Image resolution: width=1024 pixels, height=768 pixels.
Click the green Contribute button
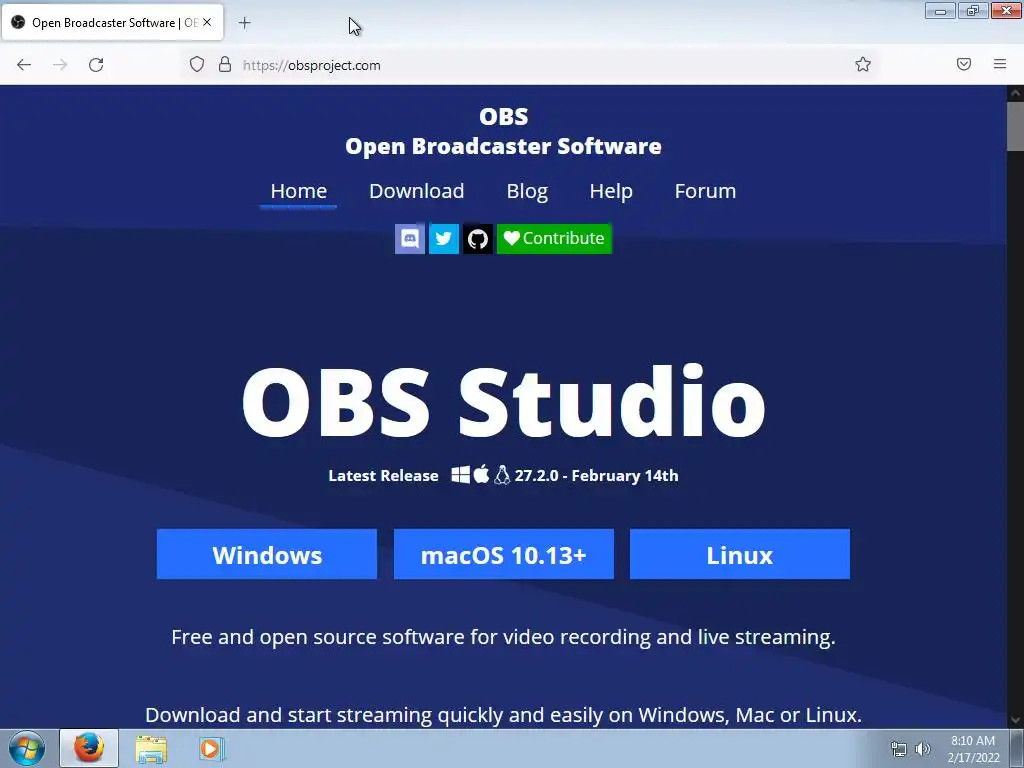(554, 238)
